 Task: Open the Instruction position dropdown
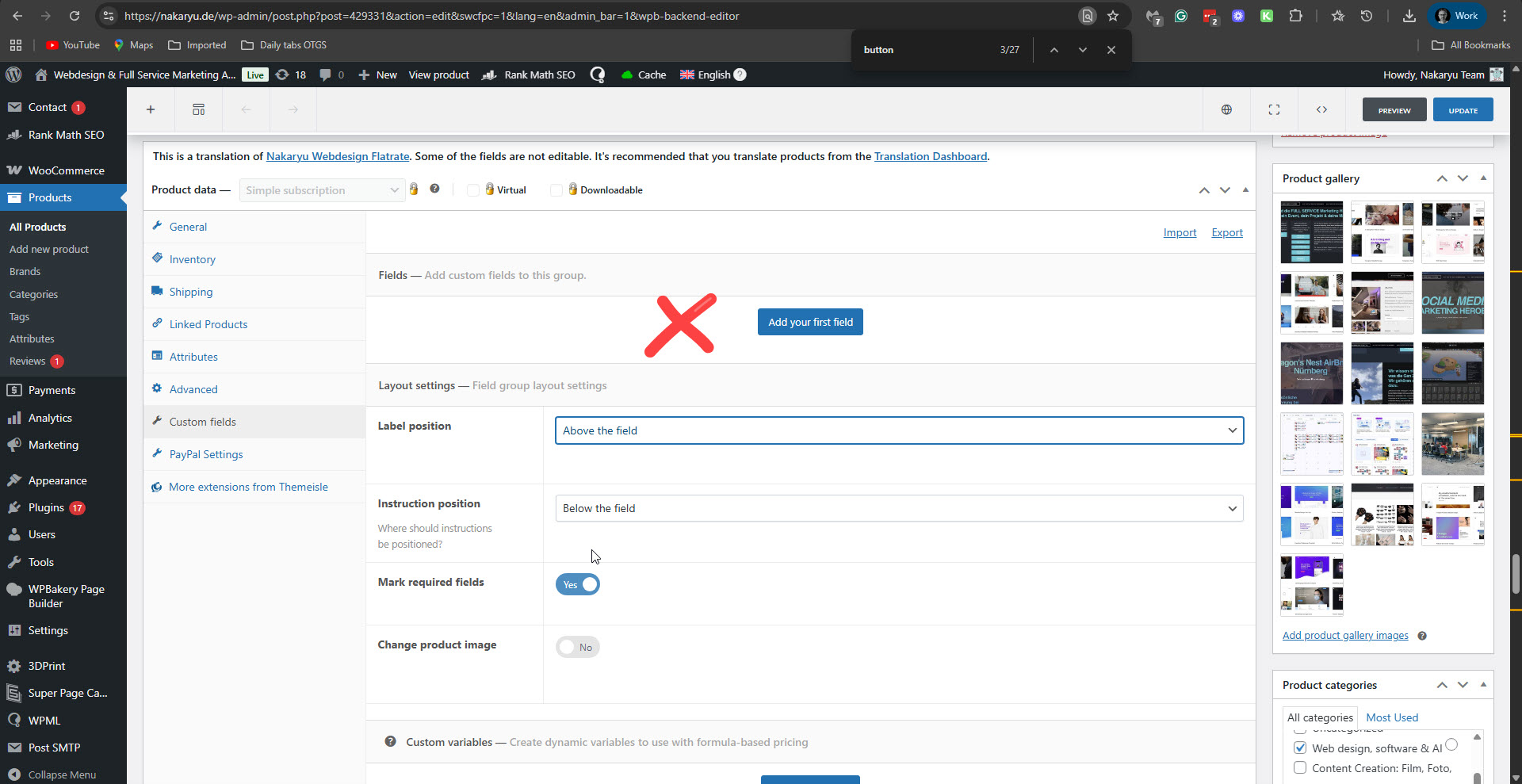[x=899, y=508]
